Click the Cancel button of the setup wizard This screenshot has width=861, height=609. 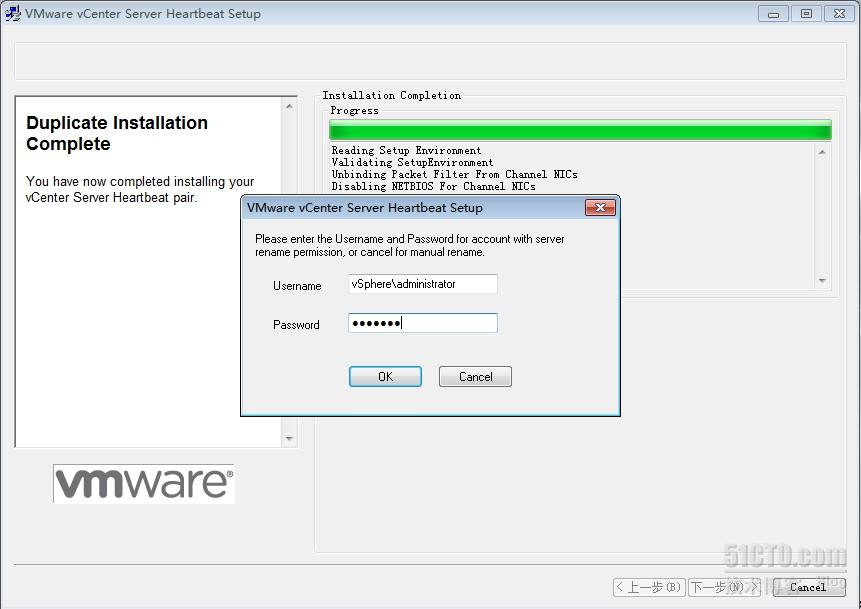click(808, 587)
